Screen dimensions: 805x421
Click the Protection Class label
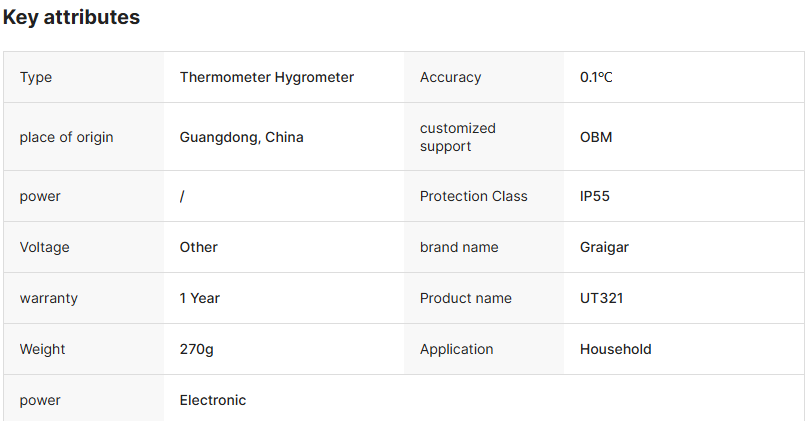pyautogui.click(x=474, y=196)
